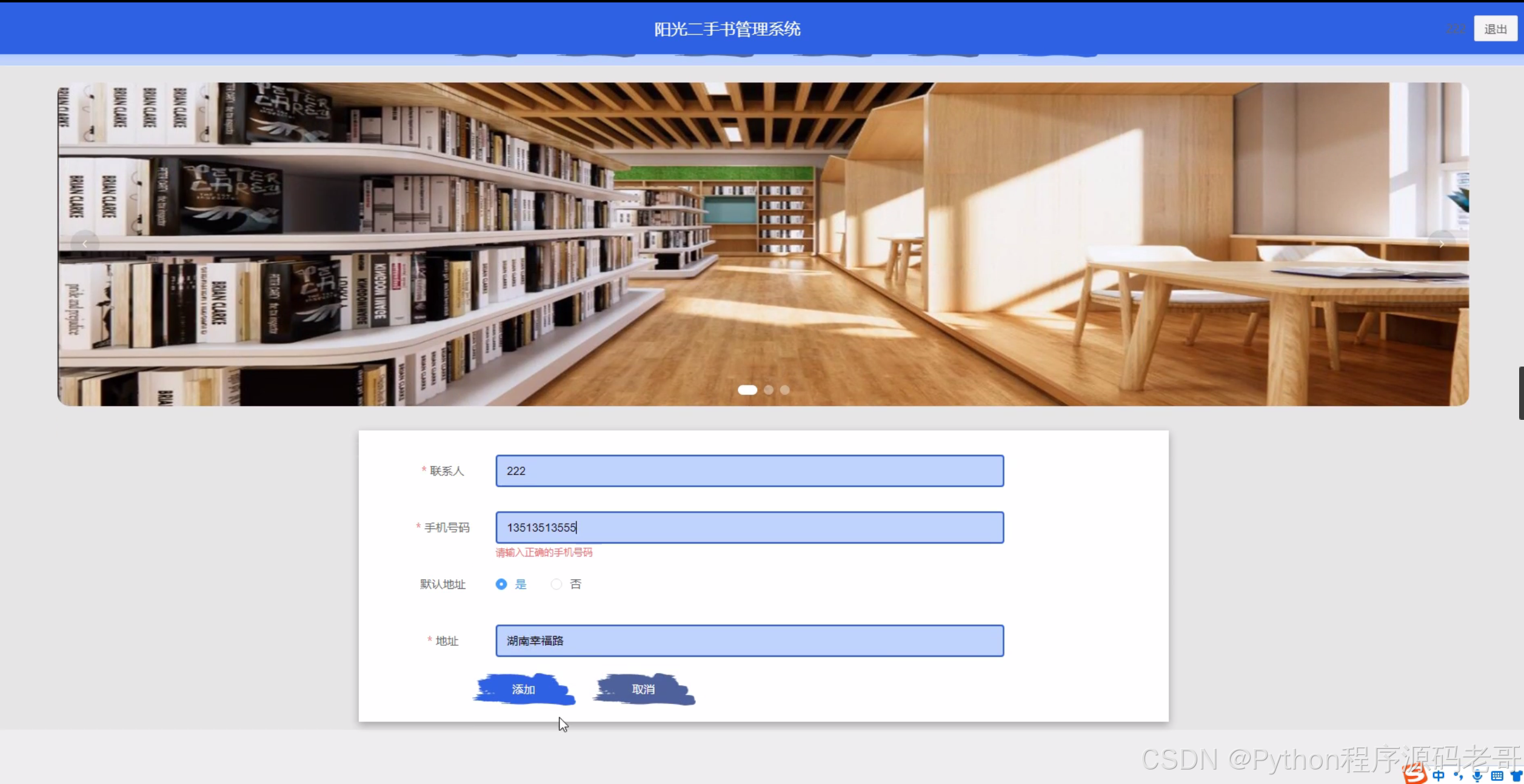Click the carousel previous arrow
This screenshot has width=1524, height=784.
click(x=85, y=244)
